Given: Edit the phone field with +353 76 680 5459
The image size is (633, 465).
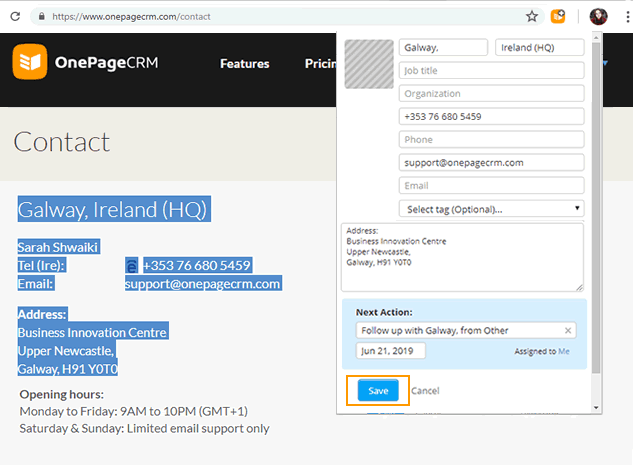Looking at the screenshot, I should (491, 117).
